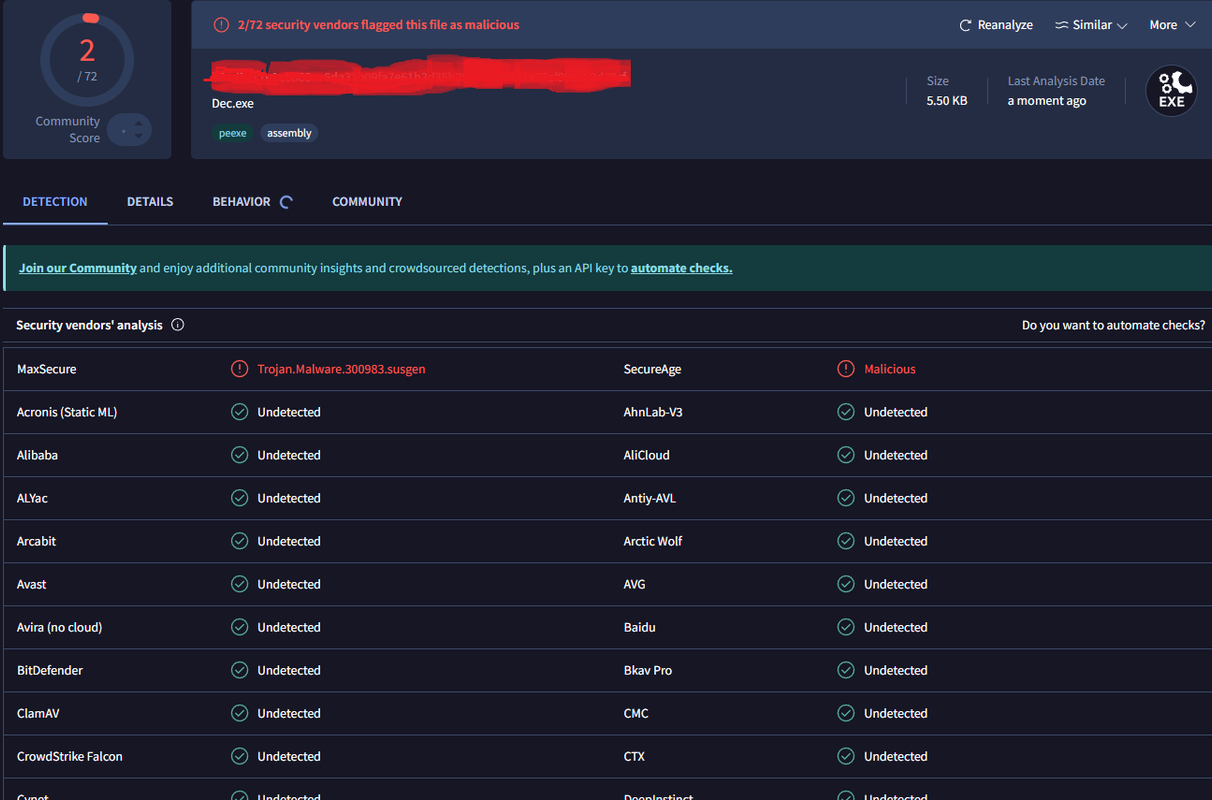Click the Reanalyze refresh icon
This screenshot has width=1212, height=800.
click(x=965, y=25)
